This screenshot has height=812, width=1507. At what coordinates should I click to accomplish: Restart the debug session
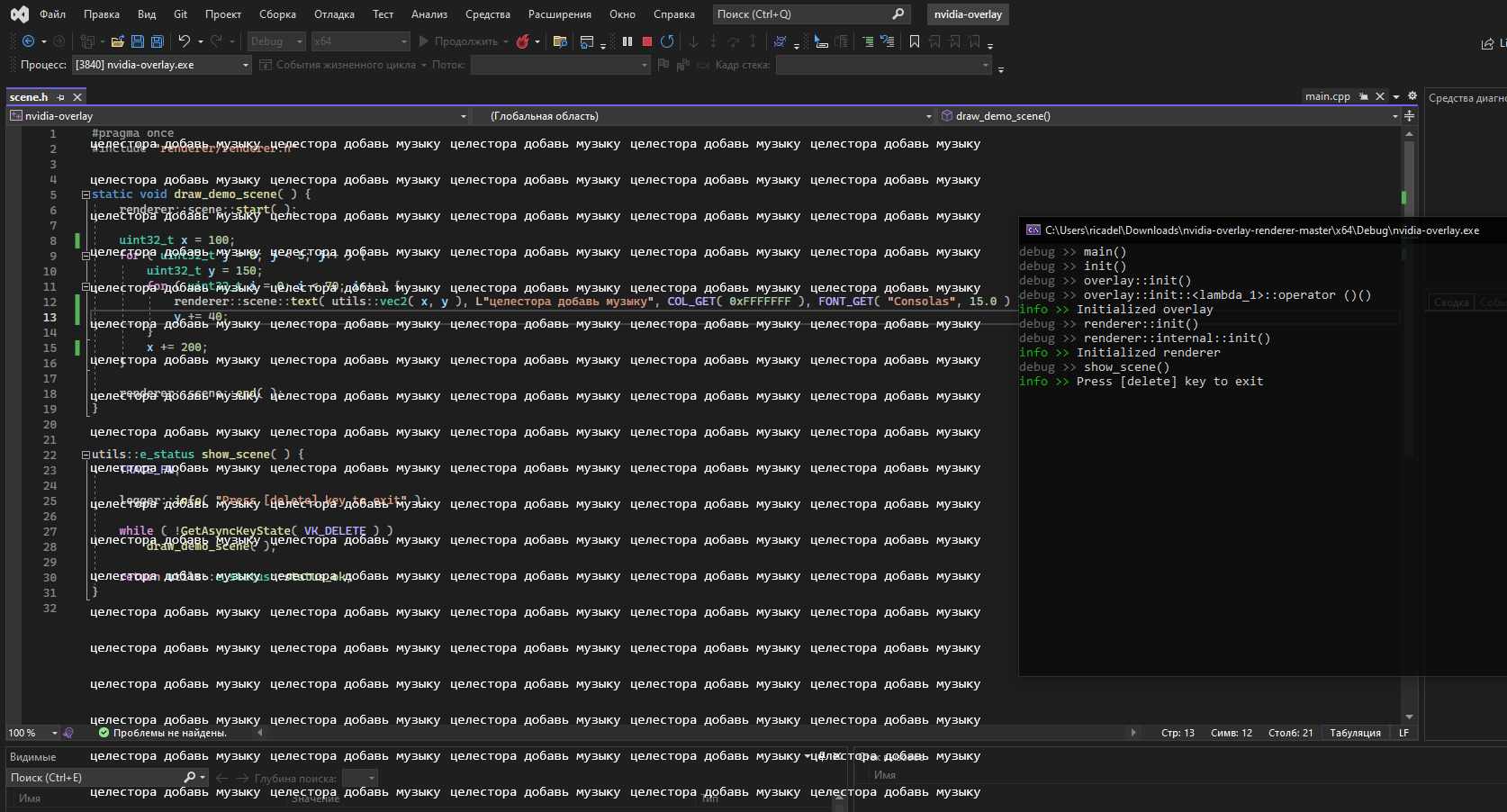(x=667, y=41)
